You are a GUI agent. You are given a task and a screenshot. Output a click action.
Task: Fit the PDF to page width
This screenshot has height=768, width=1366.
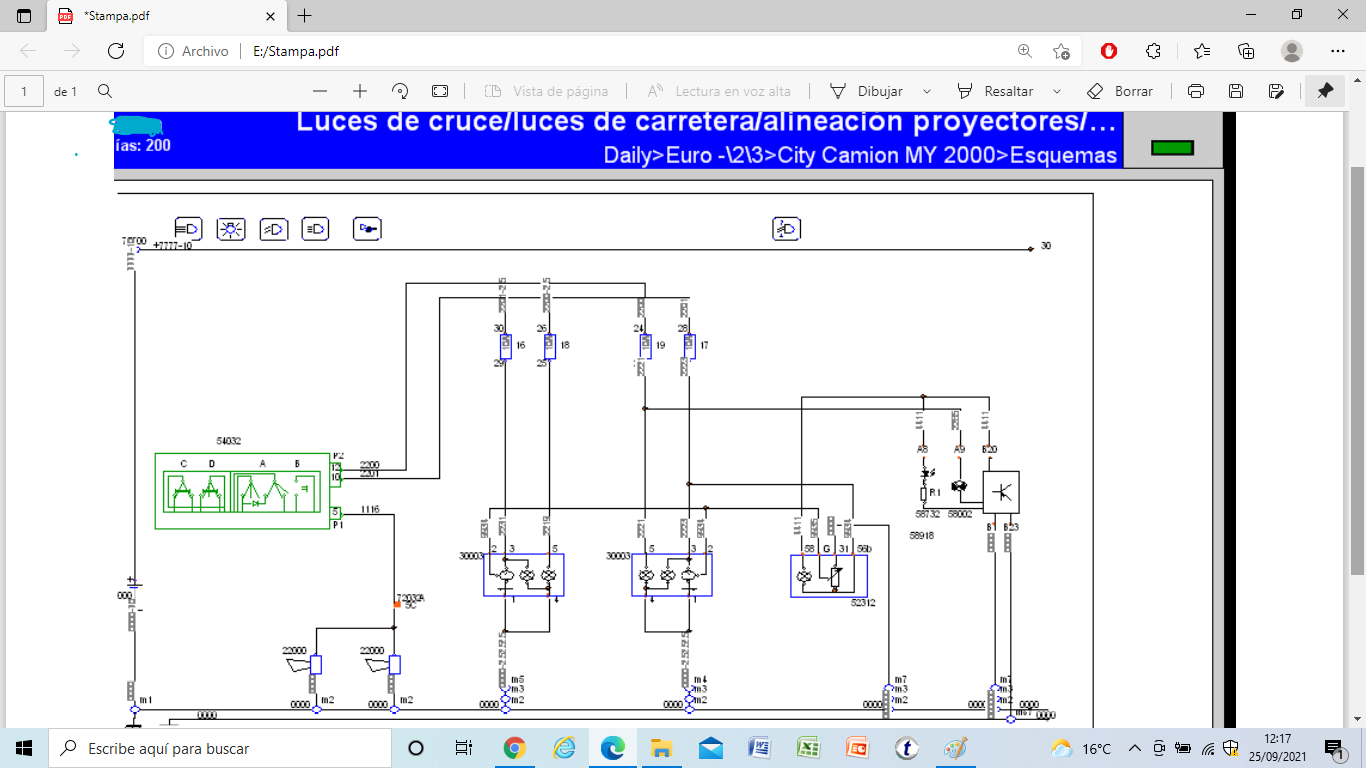pos(440,91)
